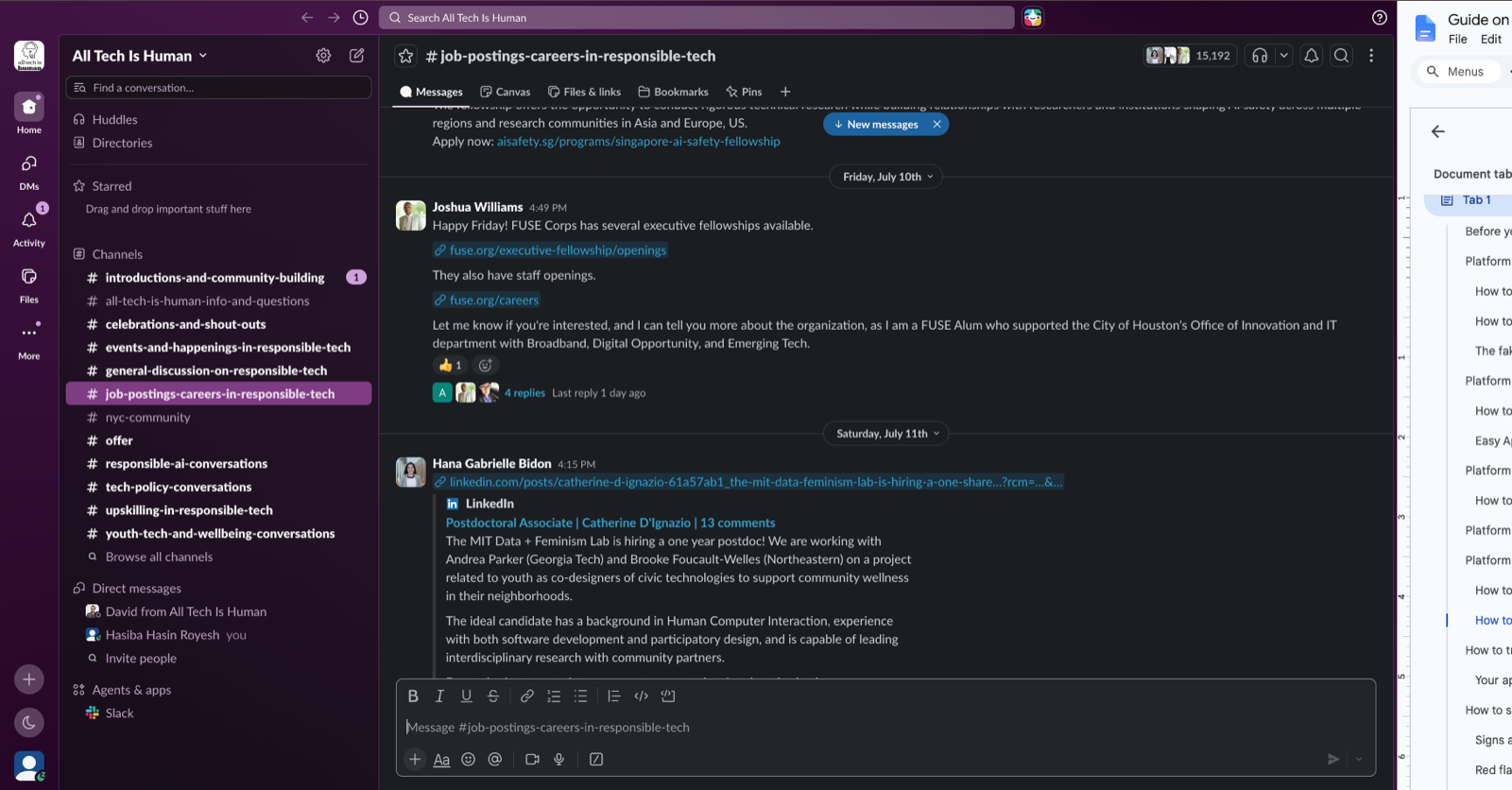Open channel notification bell settings
The width and height of the screenshot is (1512, 790).
click(x=1312, y=56)
